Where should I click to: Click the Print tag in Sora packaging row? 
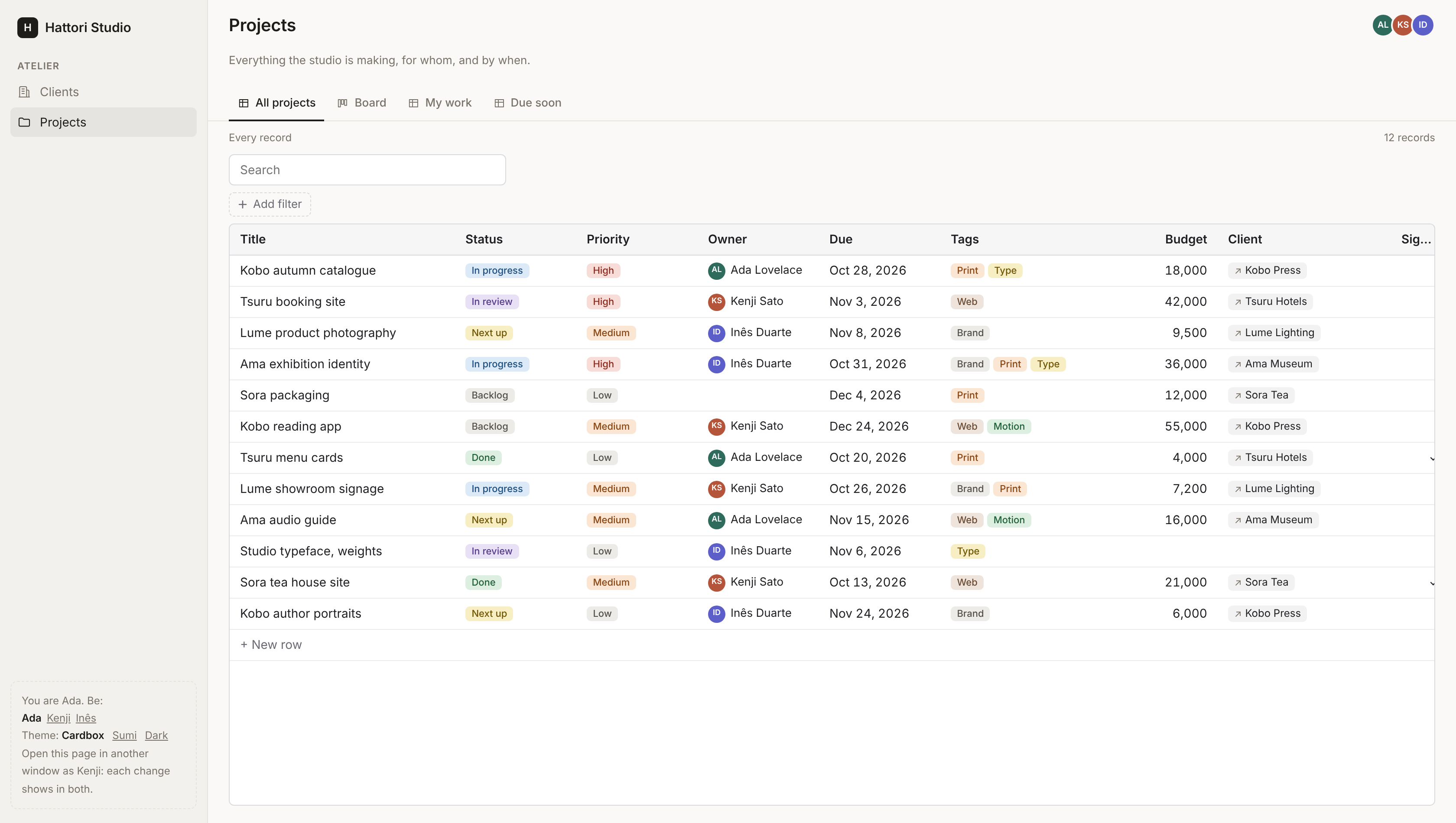point(967,395)
